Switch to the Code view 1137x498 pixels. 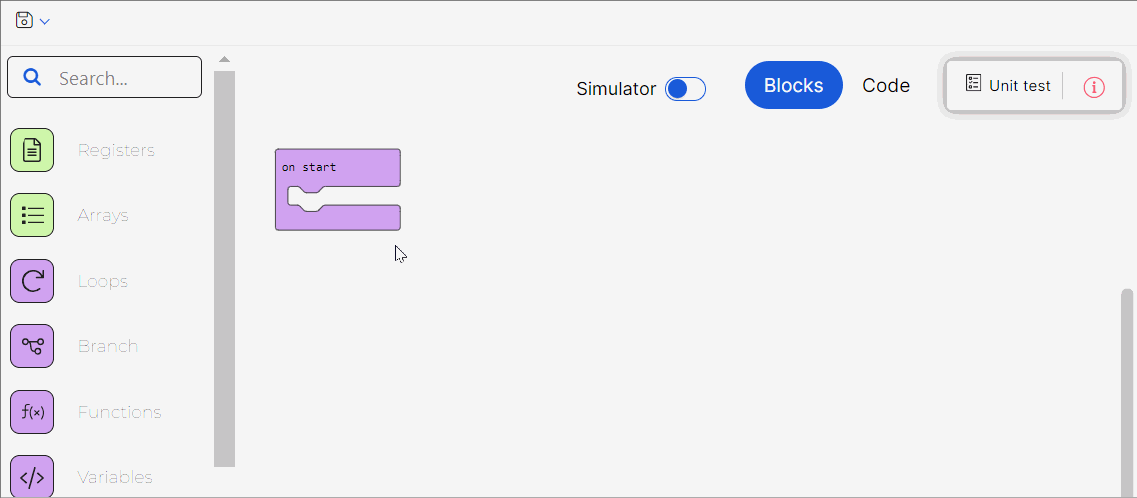tap(886, 86)
